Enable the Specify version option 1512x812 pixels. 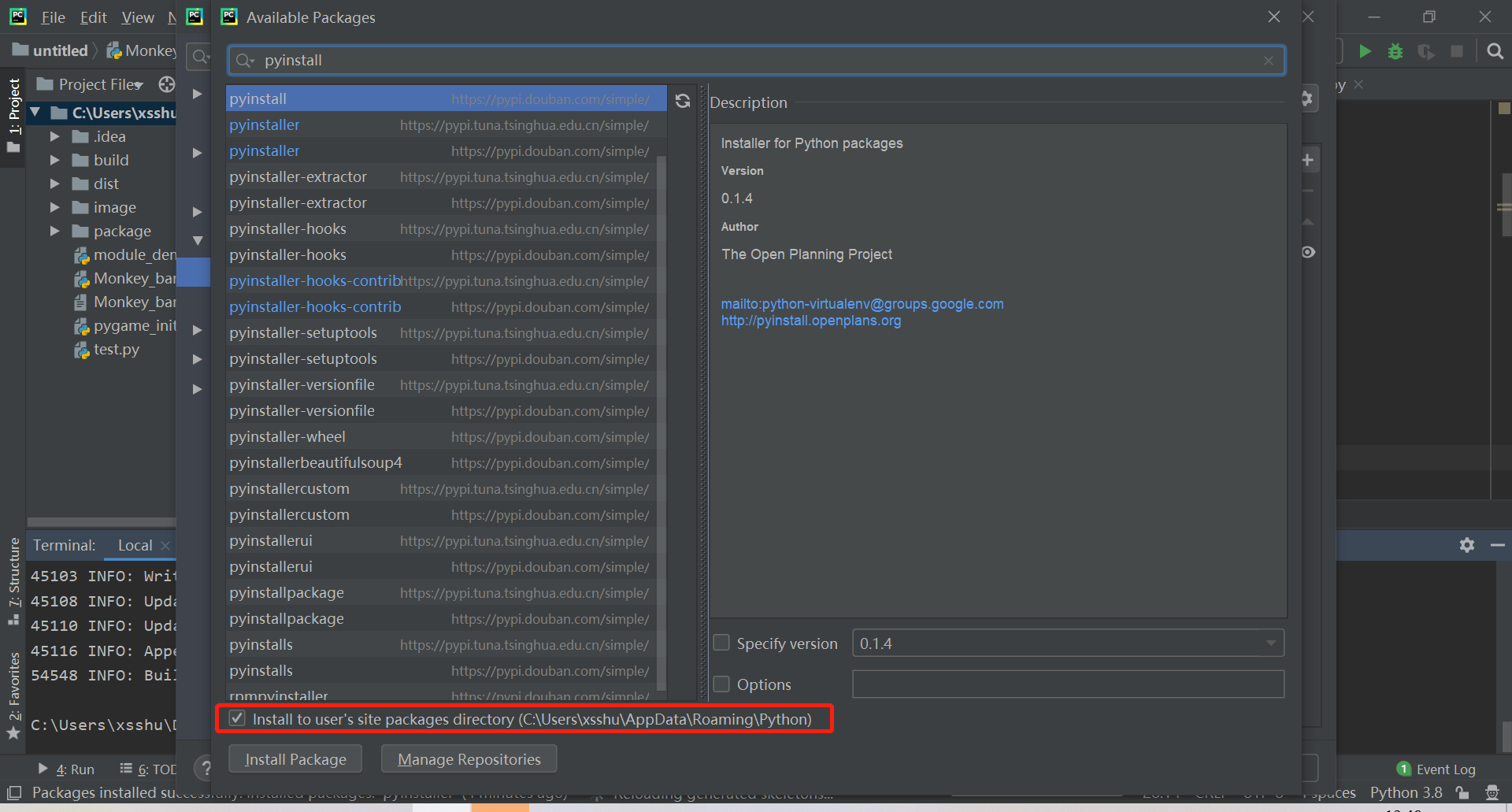721,643
